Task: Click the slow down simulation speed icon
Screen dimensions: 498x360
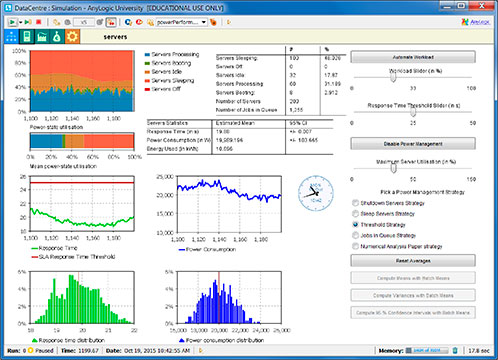Action: pyautogui.click(x=57, y=22)
